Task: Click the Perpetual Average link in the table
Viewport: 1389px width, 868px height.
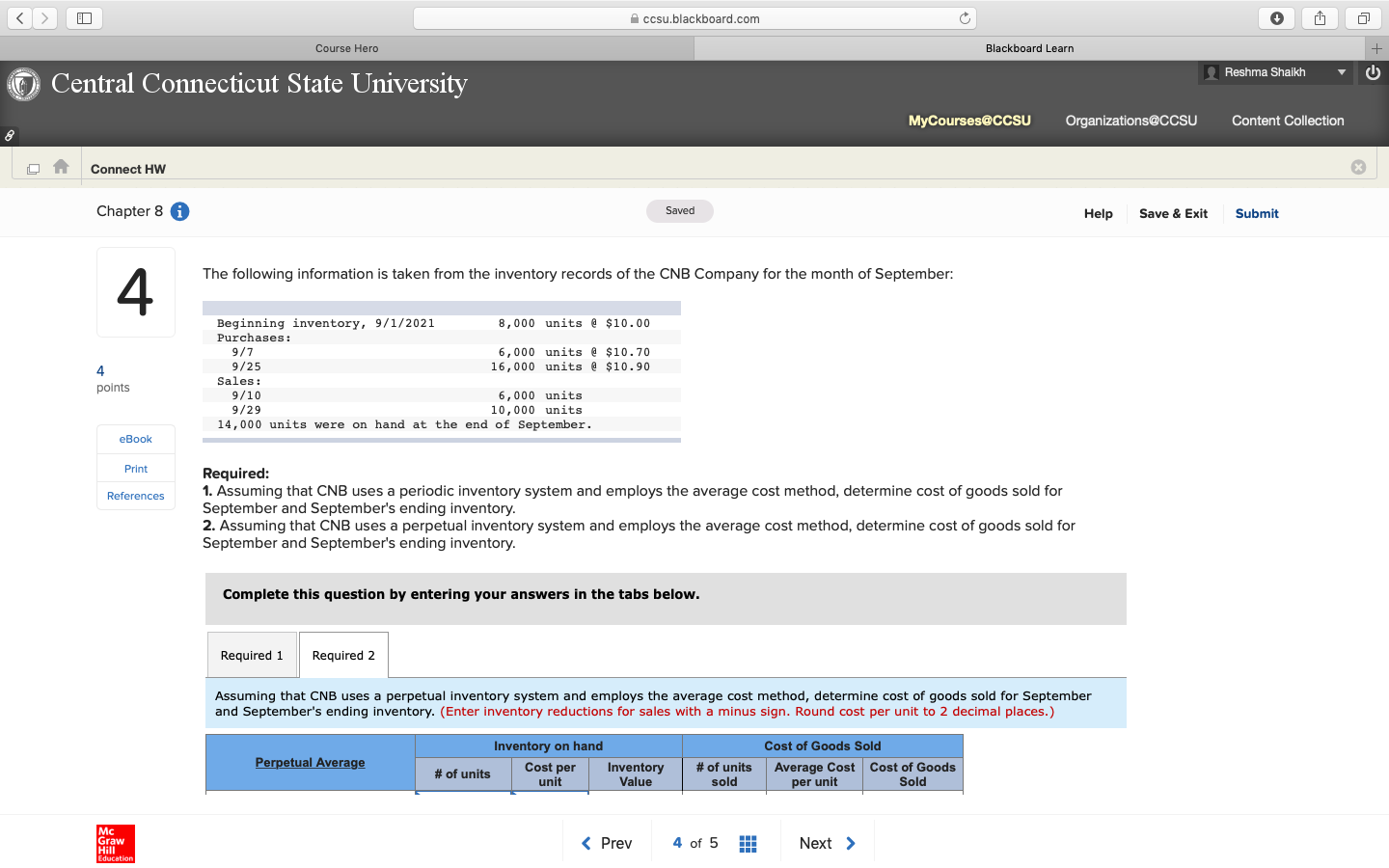Action: coord(310,762)
